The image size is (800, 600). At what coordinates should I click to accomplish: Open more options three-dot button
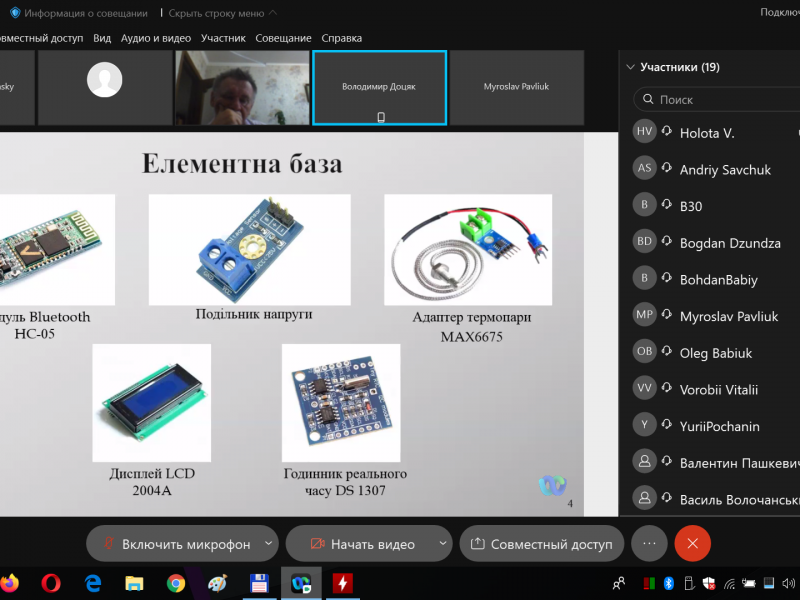tap(649, 544)
